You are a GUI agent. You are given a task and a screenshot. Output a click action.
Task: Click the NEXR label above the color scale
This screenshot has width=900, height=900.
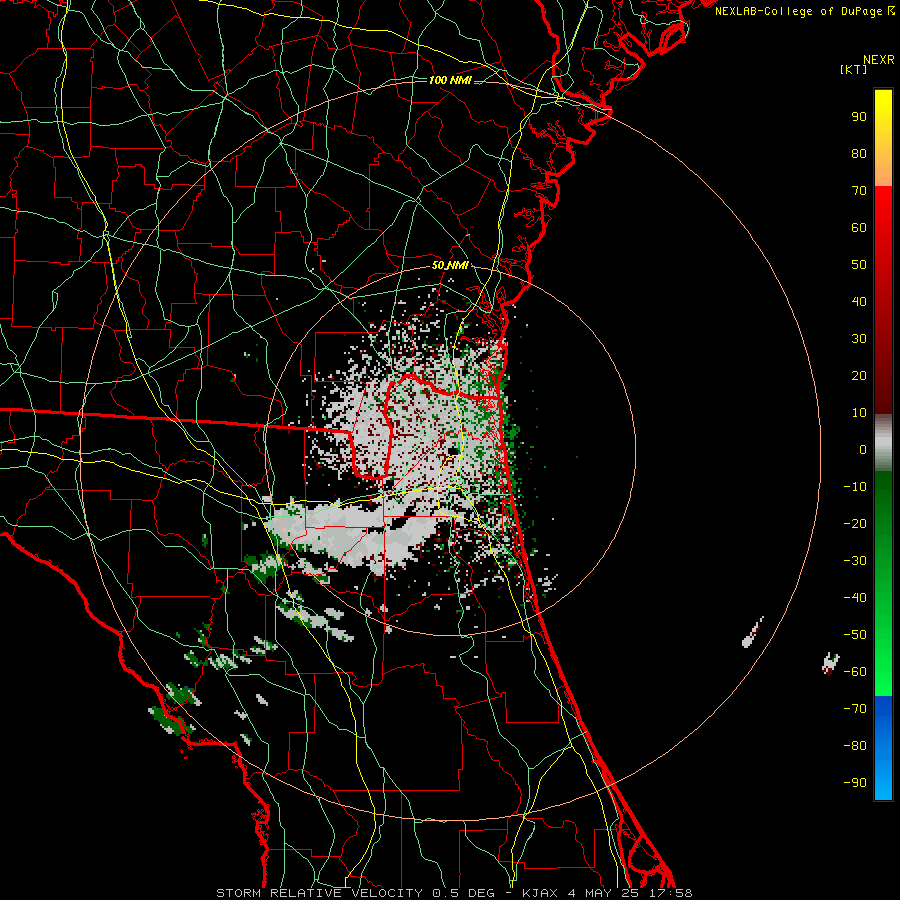878,60
